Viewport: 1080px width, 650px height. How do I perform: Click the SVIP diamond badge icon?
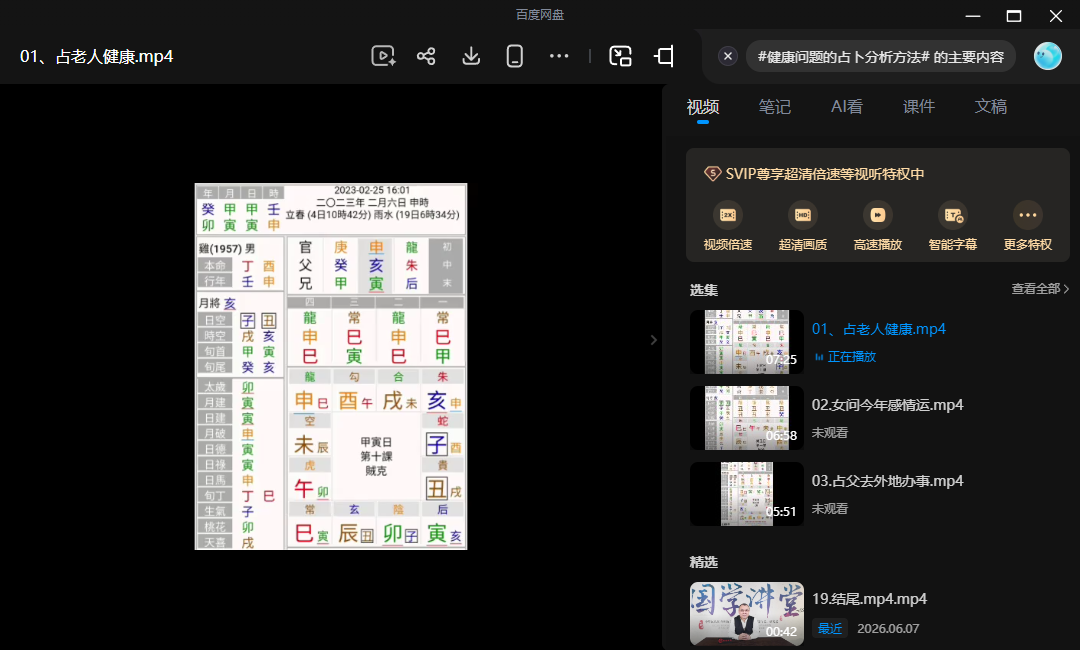[712, 174]
